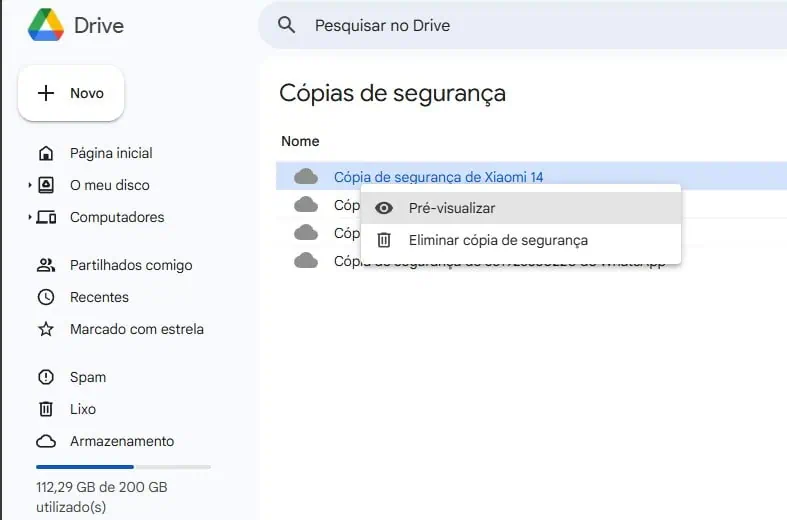Click the Nome column header
The image size is (787, 520).
coord(300,141)
